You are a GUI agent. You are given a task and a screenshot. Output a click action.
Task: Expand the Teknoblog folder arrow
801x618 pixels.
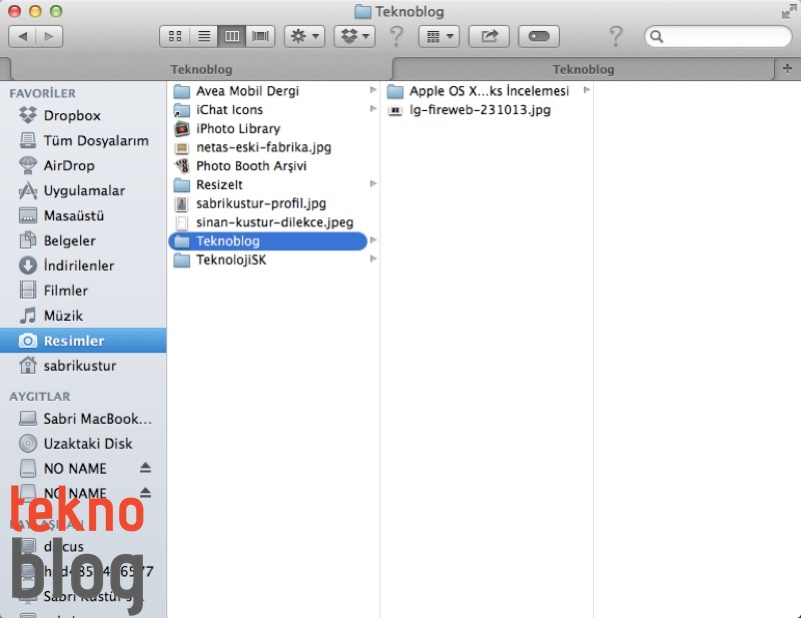(373, 240)
